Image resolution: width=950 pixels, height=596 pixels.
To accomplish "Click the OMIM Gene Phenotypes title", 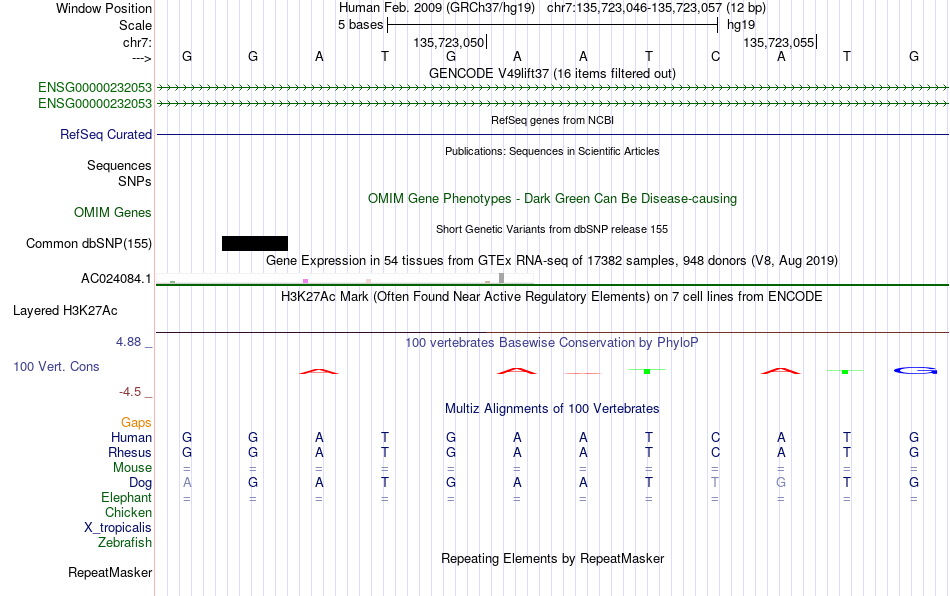I will pos(553,199).
